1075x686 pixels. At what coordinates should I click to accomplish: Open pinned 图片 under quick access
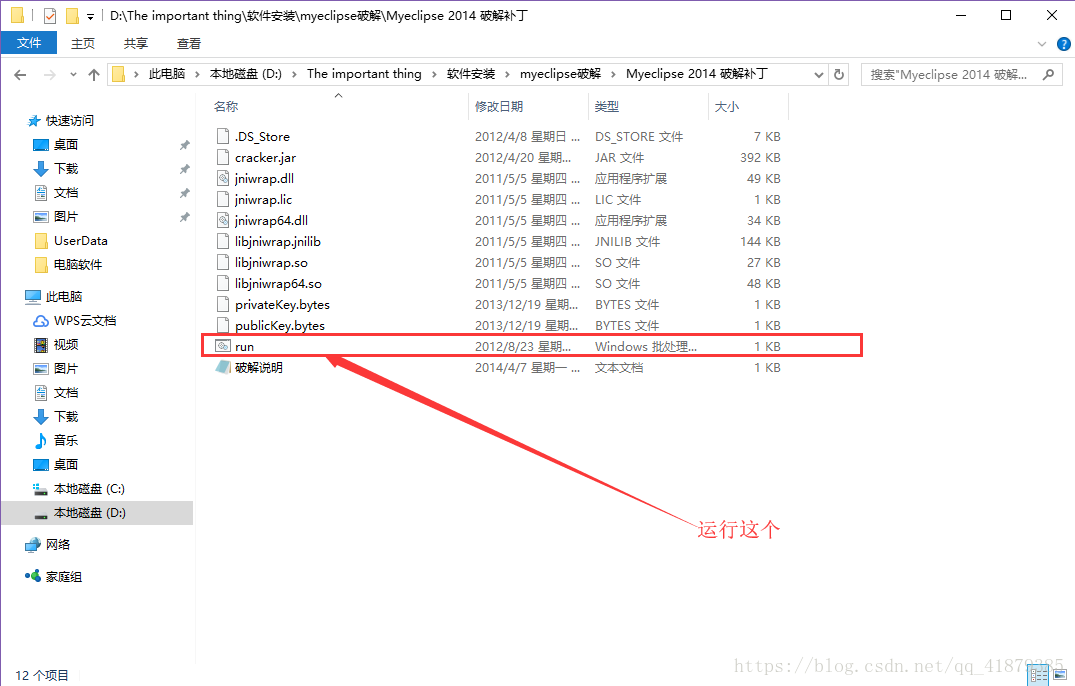coord(65,217)
